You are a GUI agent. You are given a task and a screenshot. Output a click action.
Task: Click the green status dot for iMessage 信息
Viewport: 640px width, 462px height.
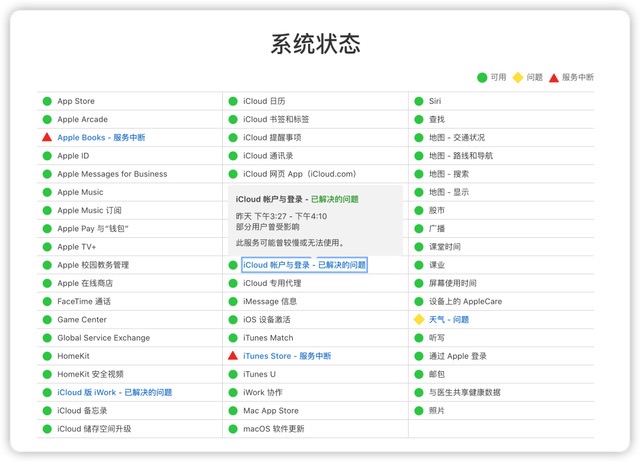233,302
